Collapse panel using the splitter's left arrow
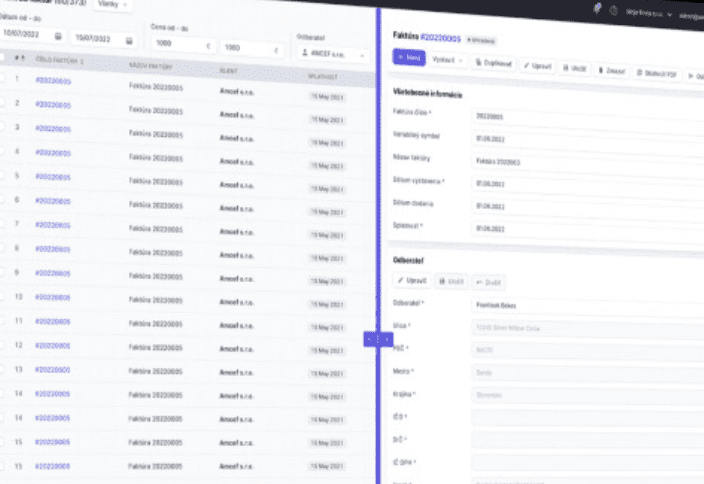This screenshot has width=704, height=484. click(x=369, y=339)
